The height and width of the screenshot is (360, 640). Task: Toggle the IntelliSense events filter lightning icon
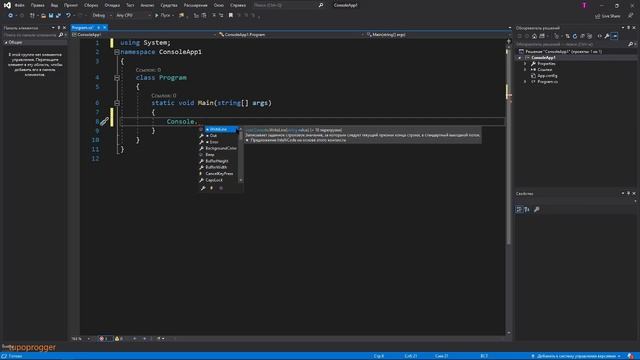click(211, 188)
